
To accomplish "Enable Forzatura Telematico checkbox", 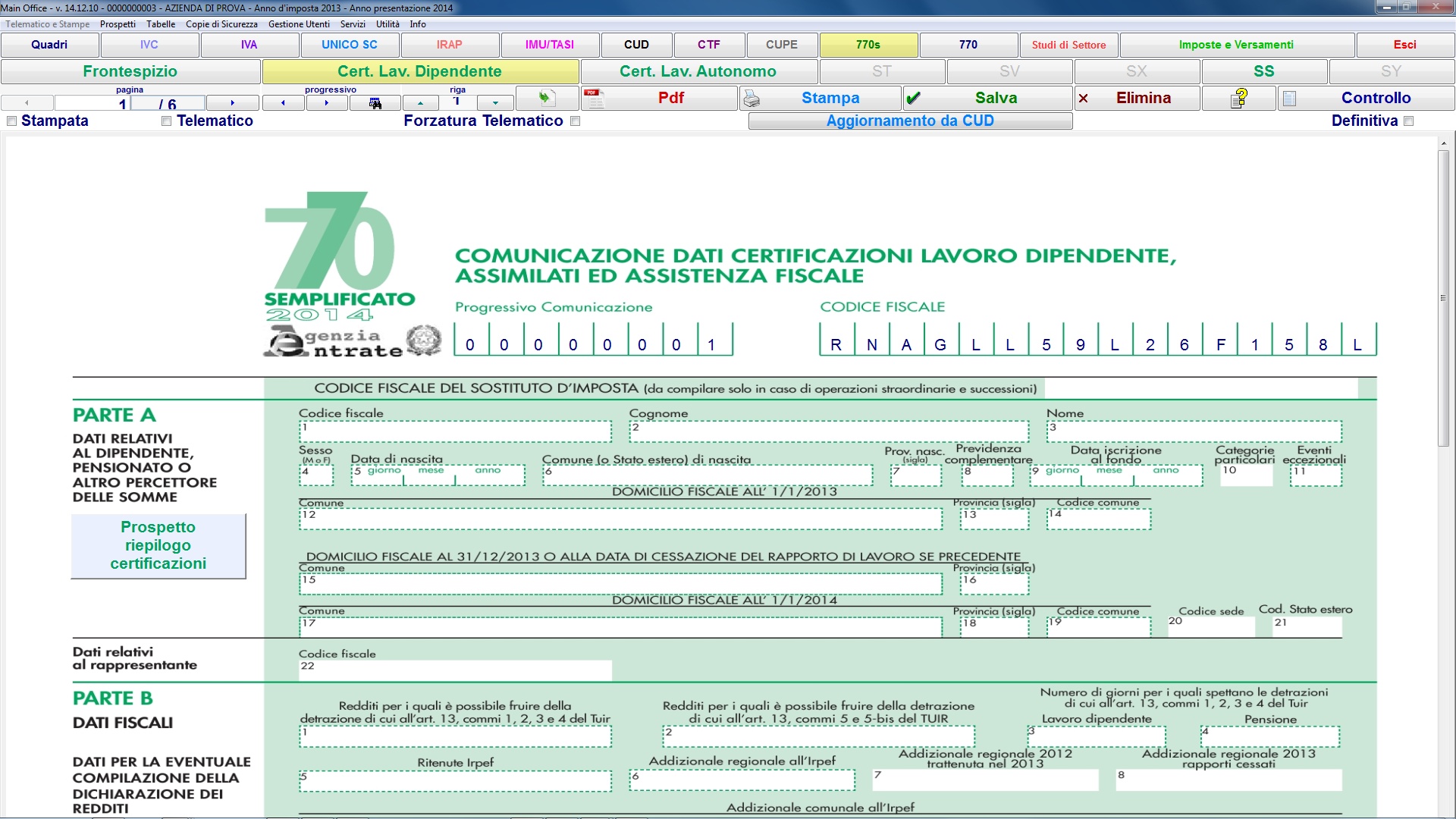I will pyautogui.click(x=575, y=121).
